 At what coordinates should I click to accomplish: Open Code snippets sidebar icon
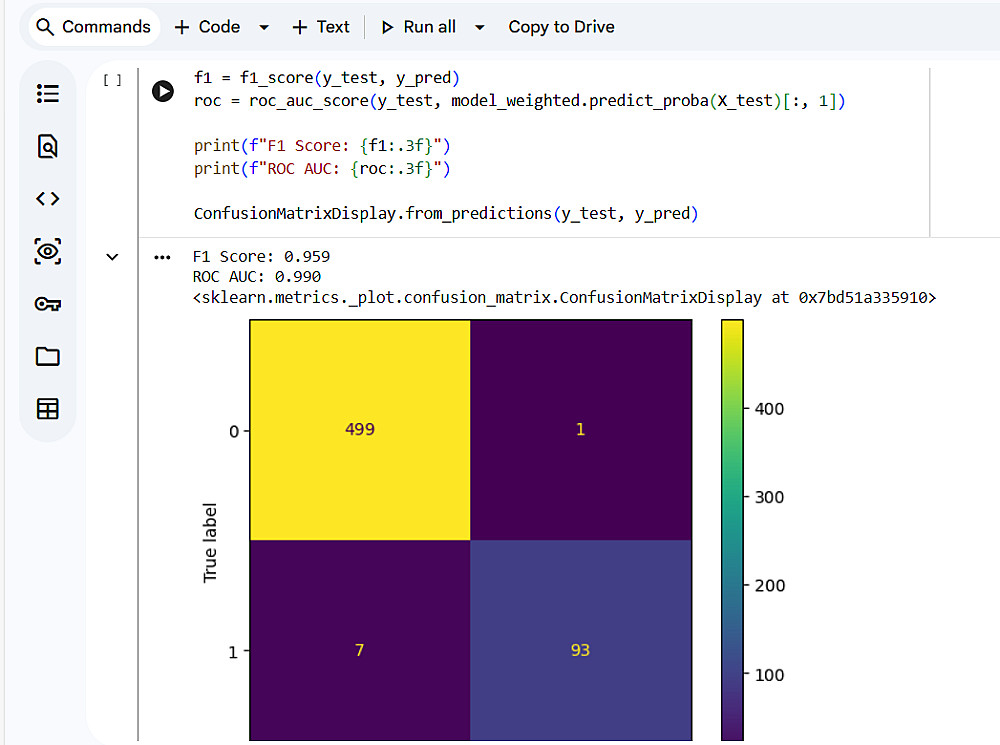tap(47, 199)
